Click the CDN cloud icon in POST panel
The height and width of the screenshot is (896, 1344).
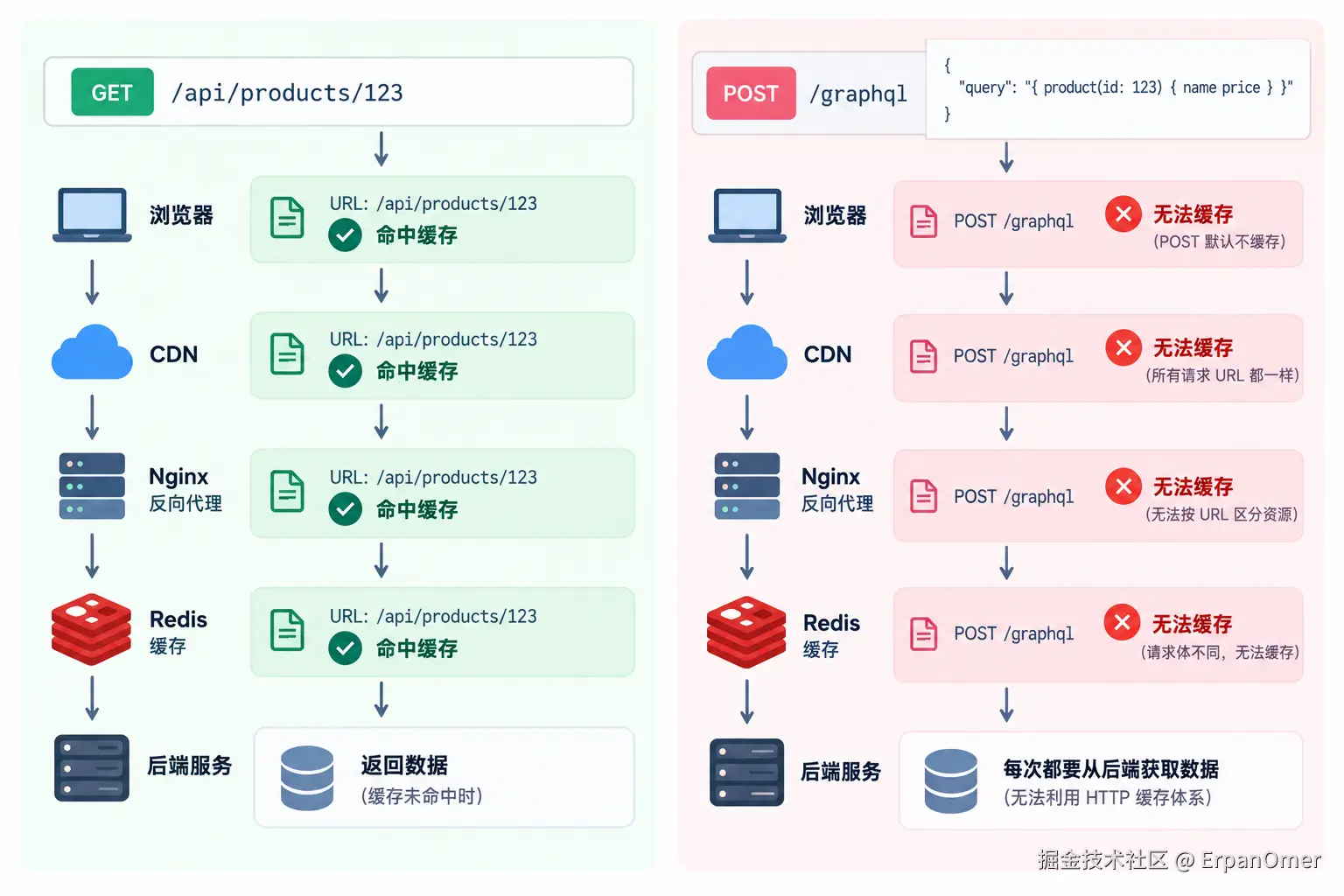point(747,353)
